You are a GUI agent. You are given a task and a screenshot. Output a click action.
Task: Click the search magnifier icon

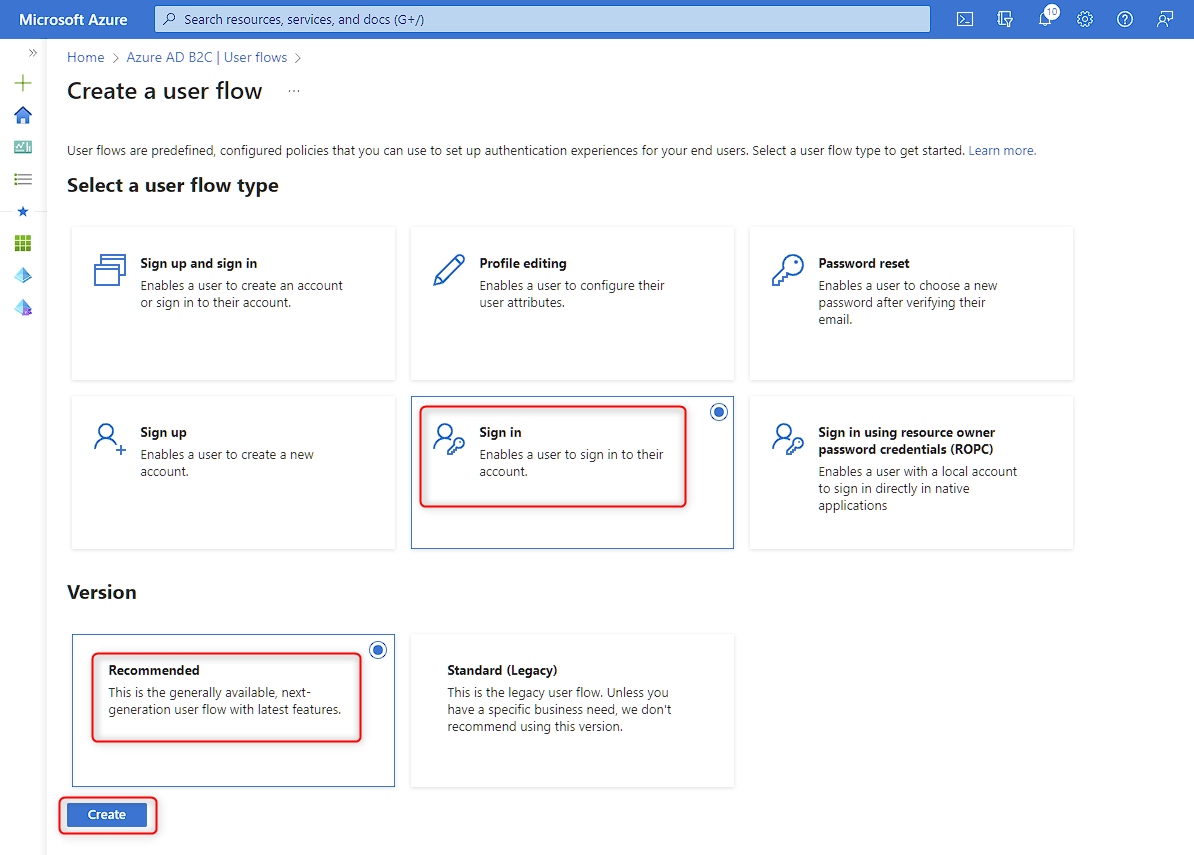[x=170, y=19]
